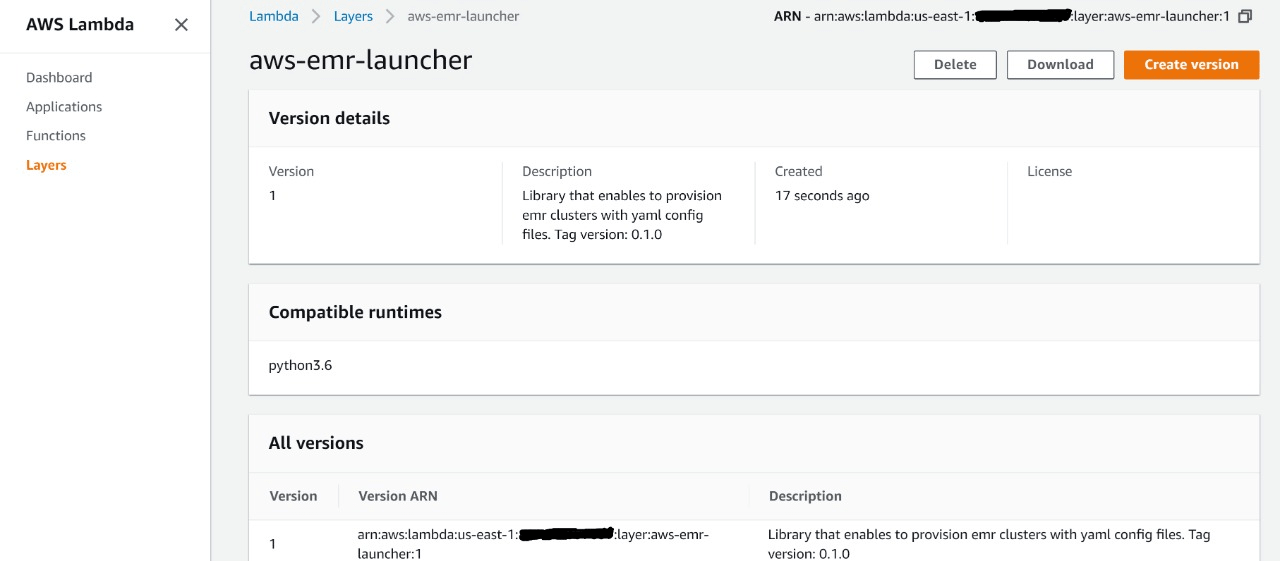The height and width of the screenshot is (561, 1280).
Task: Click the description text in Version details
Action: (x=622, y=215)
